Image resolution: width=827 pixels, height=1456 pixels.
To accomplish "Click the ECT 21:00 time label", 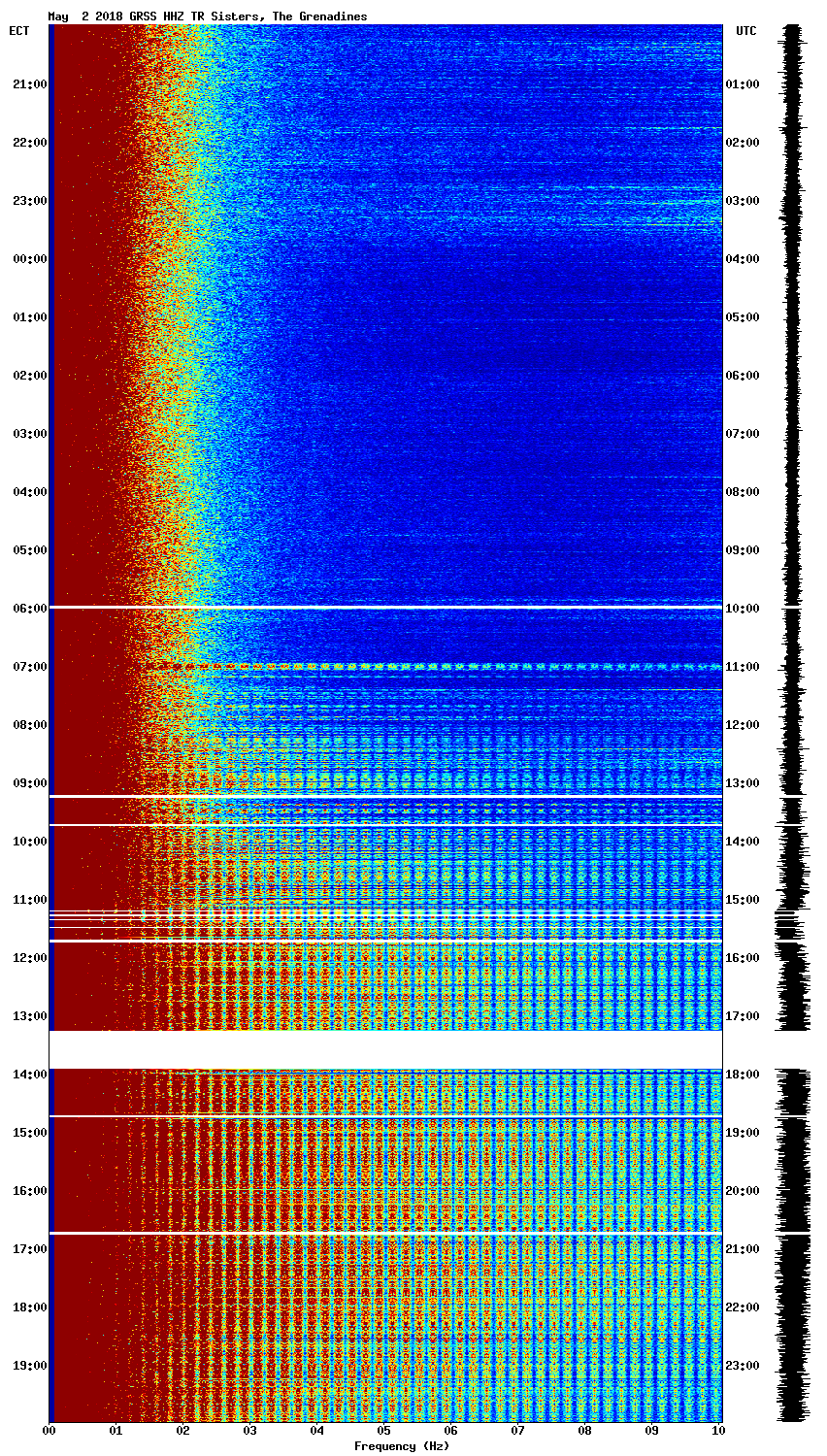I will point(30,84).
